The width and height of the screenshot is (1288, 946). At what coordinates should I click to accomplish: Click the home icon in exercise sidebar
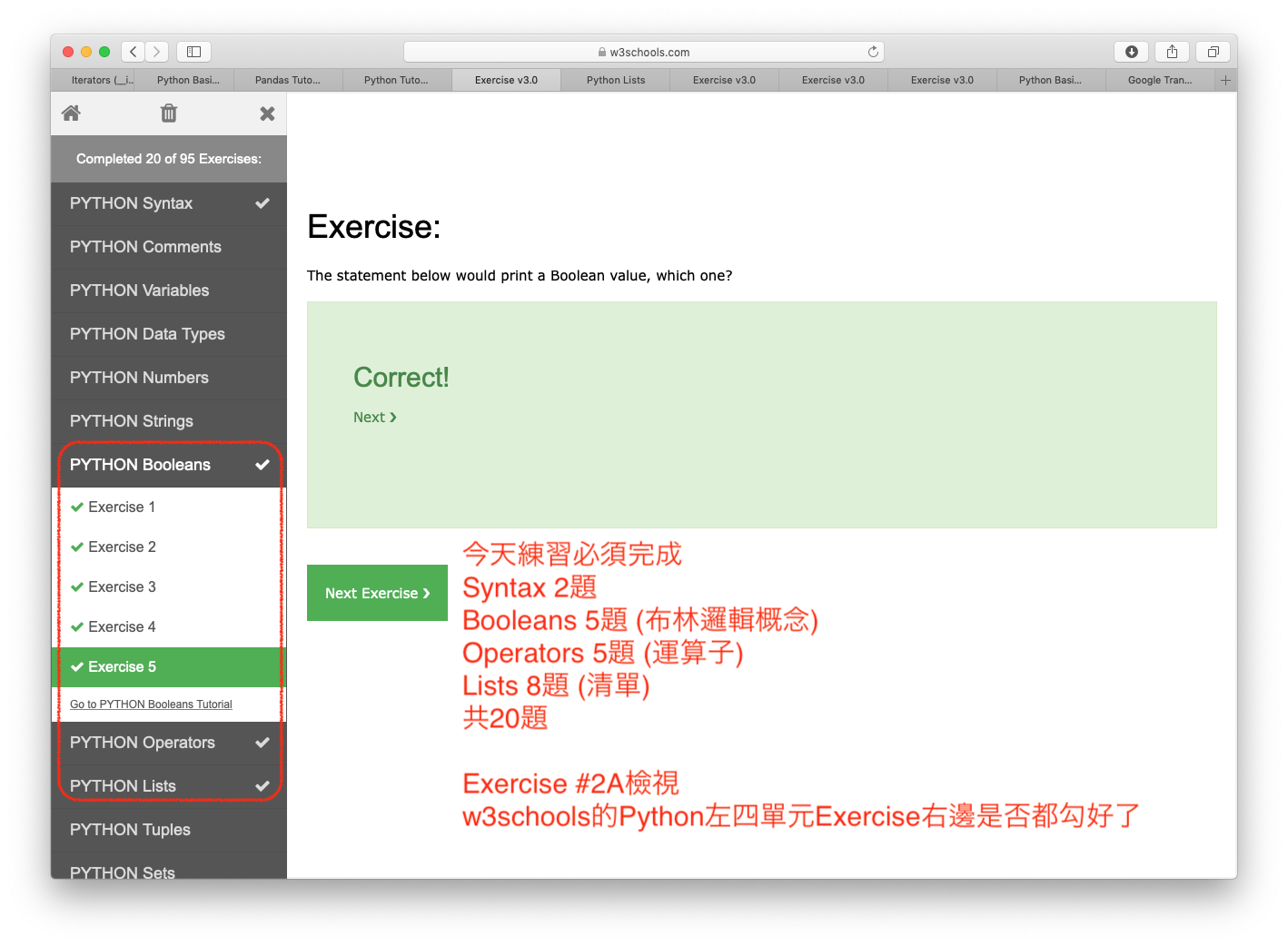coord(71,113)
